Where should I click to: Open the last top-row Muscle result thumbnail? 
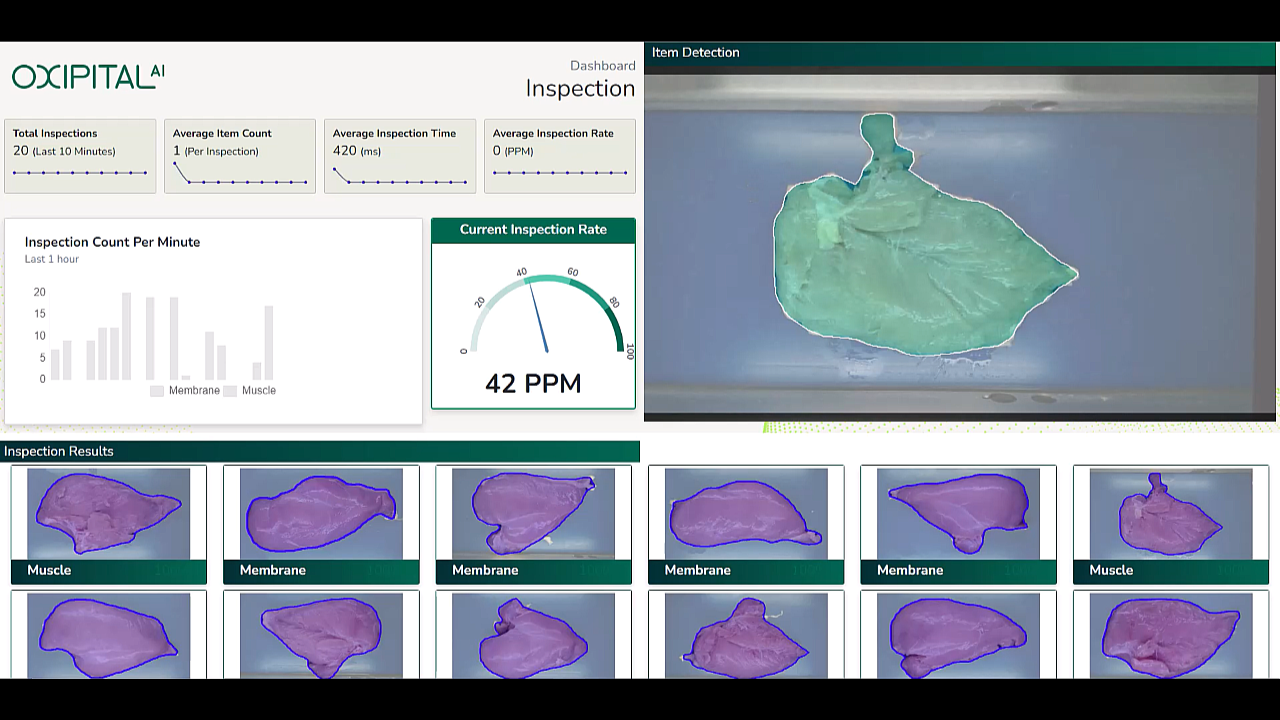(1170, 514)
